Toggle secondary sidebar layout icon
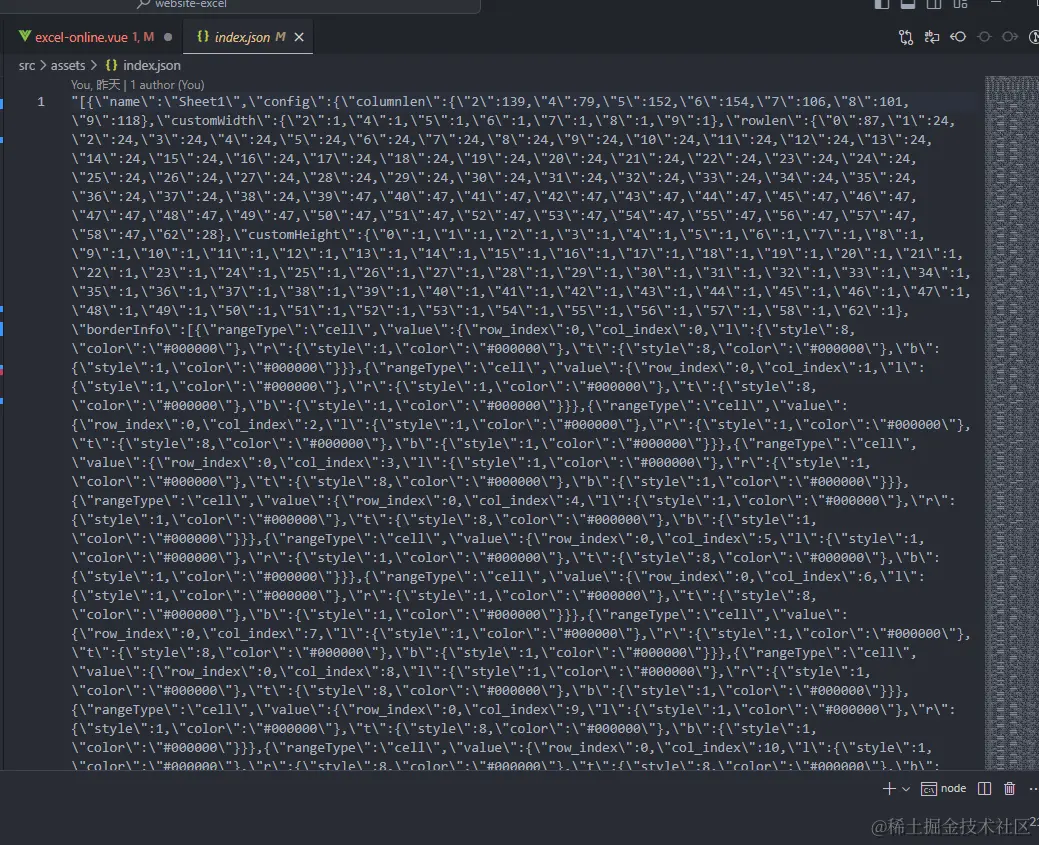1039x845 pixels. (934, 3)
